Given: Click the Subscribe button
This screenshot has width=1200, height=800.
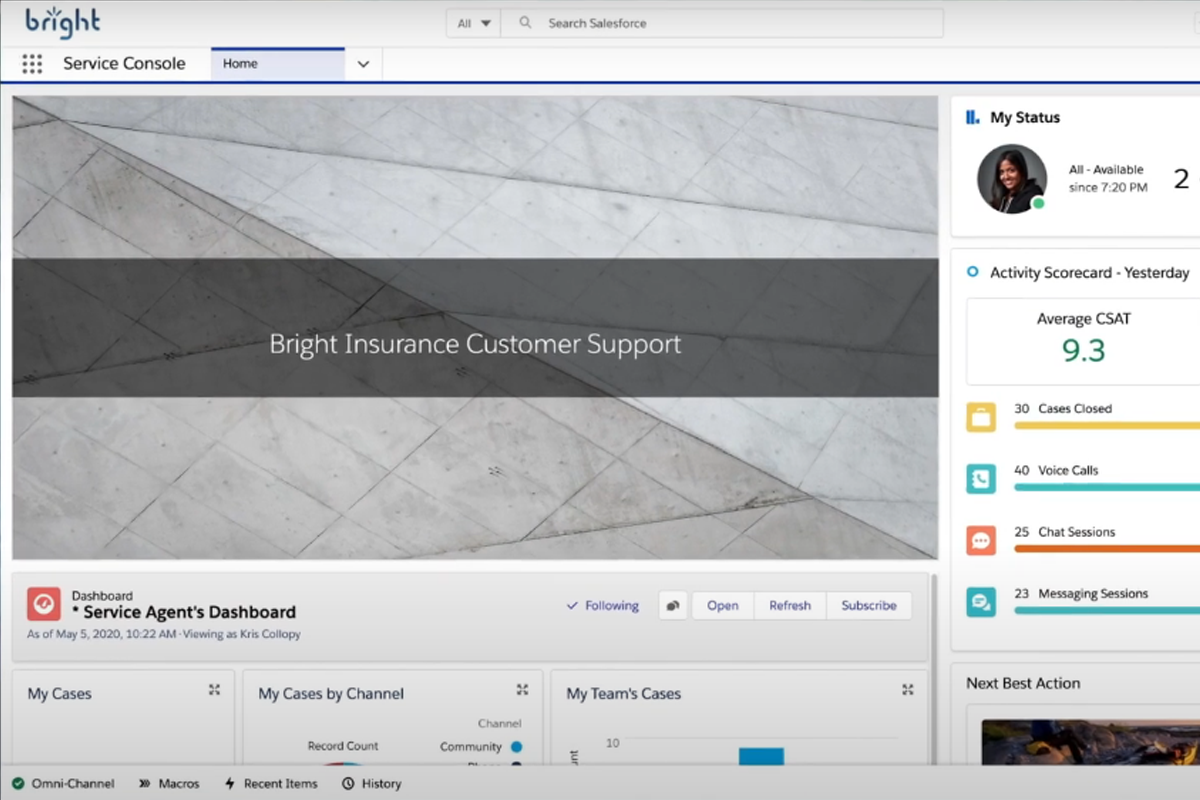Looking at the screenshot, I should pyautogui.click(x=868, y=605).
